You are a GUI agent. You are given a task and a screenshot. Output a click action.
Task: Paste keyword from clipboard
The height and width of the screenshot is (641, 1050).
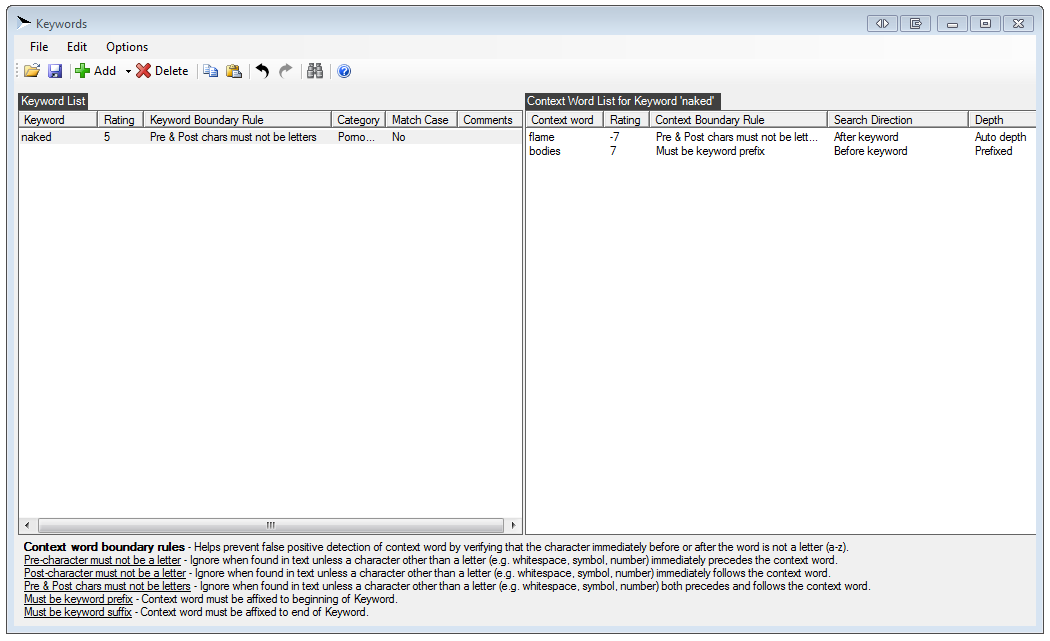pos(234,71)
